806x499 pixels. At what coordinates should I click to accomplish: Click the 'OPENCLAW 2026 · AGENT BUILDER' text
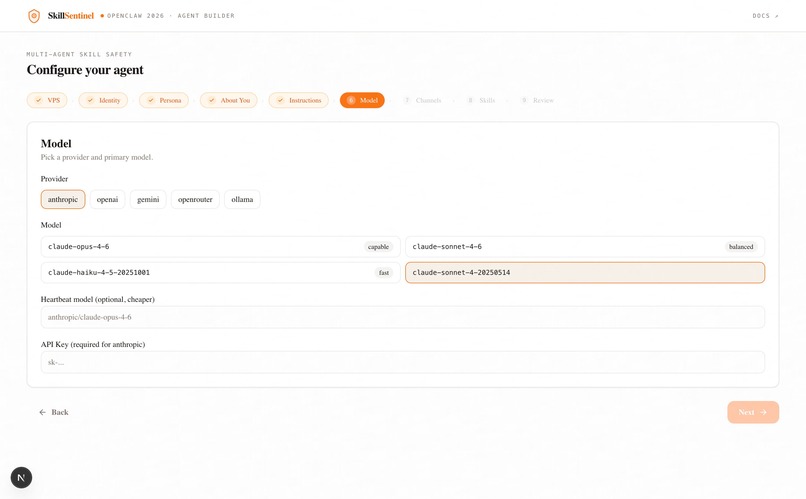point(171,16)
